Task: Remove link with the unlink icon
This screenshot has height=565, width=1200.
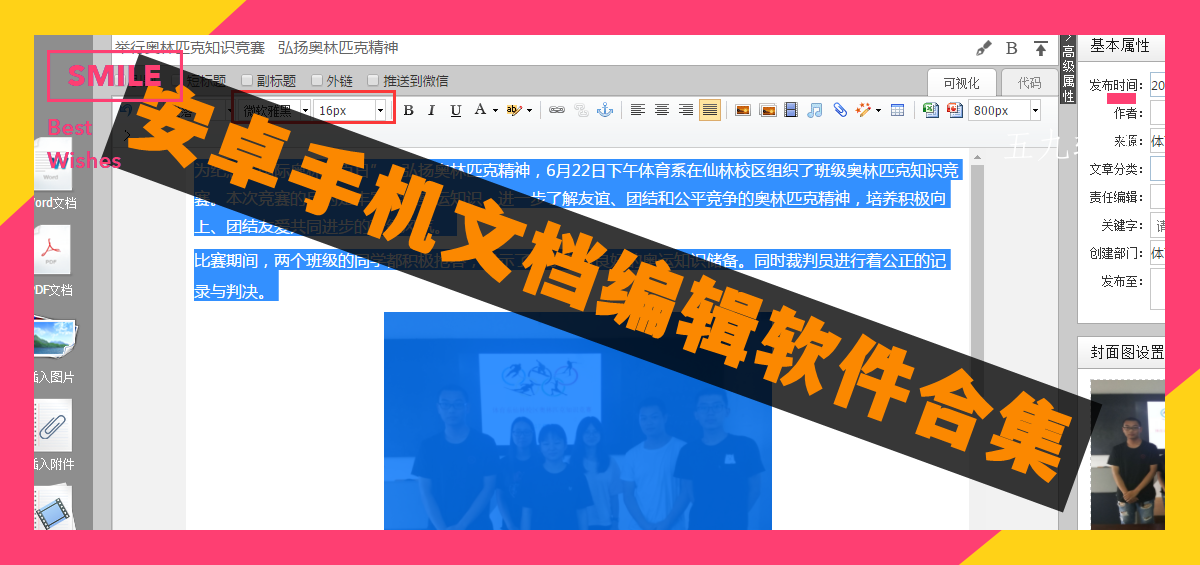Action: pyautogui.click(x=581, y=110)
